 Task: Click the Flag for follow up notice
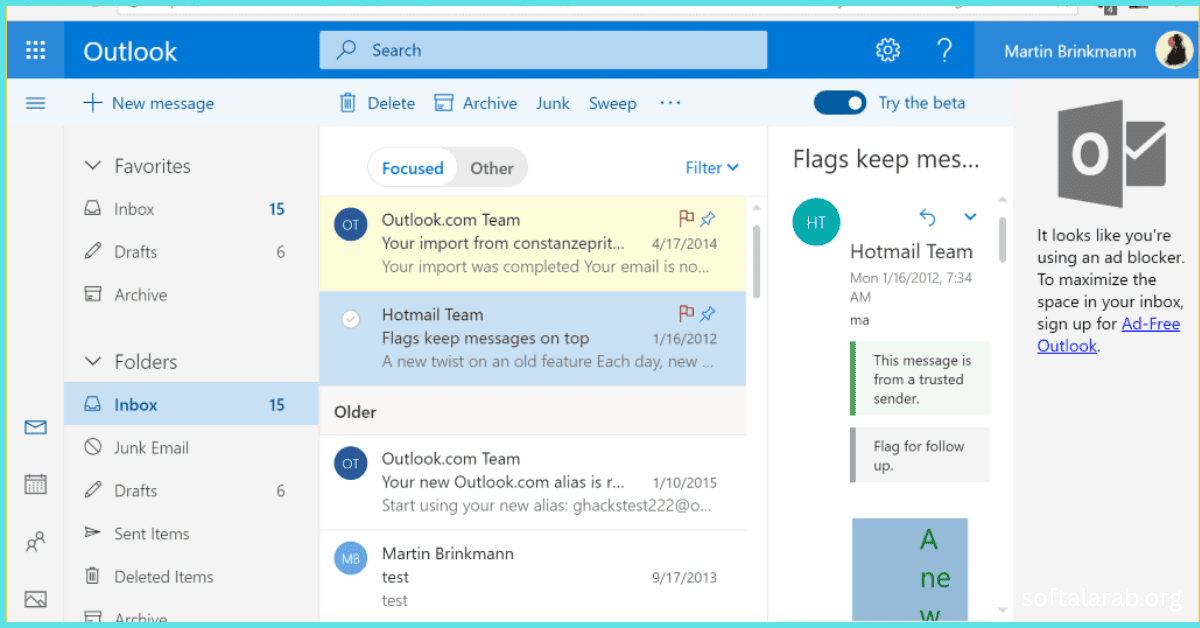919,455
